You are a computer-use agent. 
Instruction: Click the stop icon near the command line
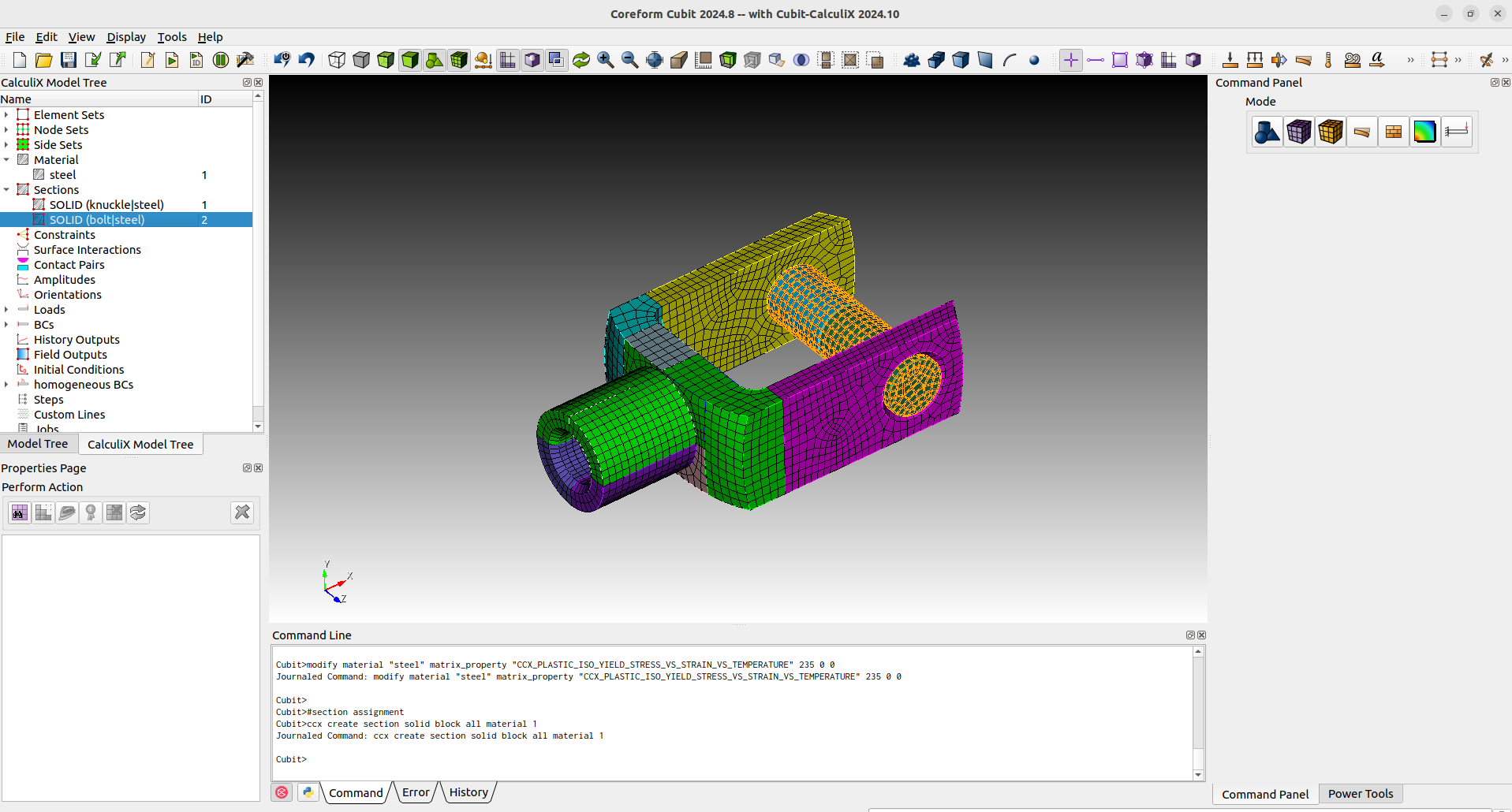pos(282,792)
